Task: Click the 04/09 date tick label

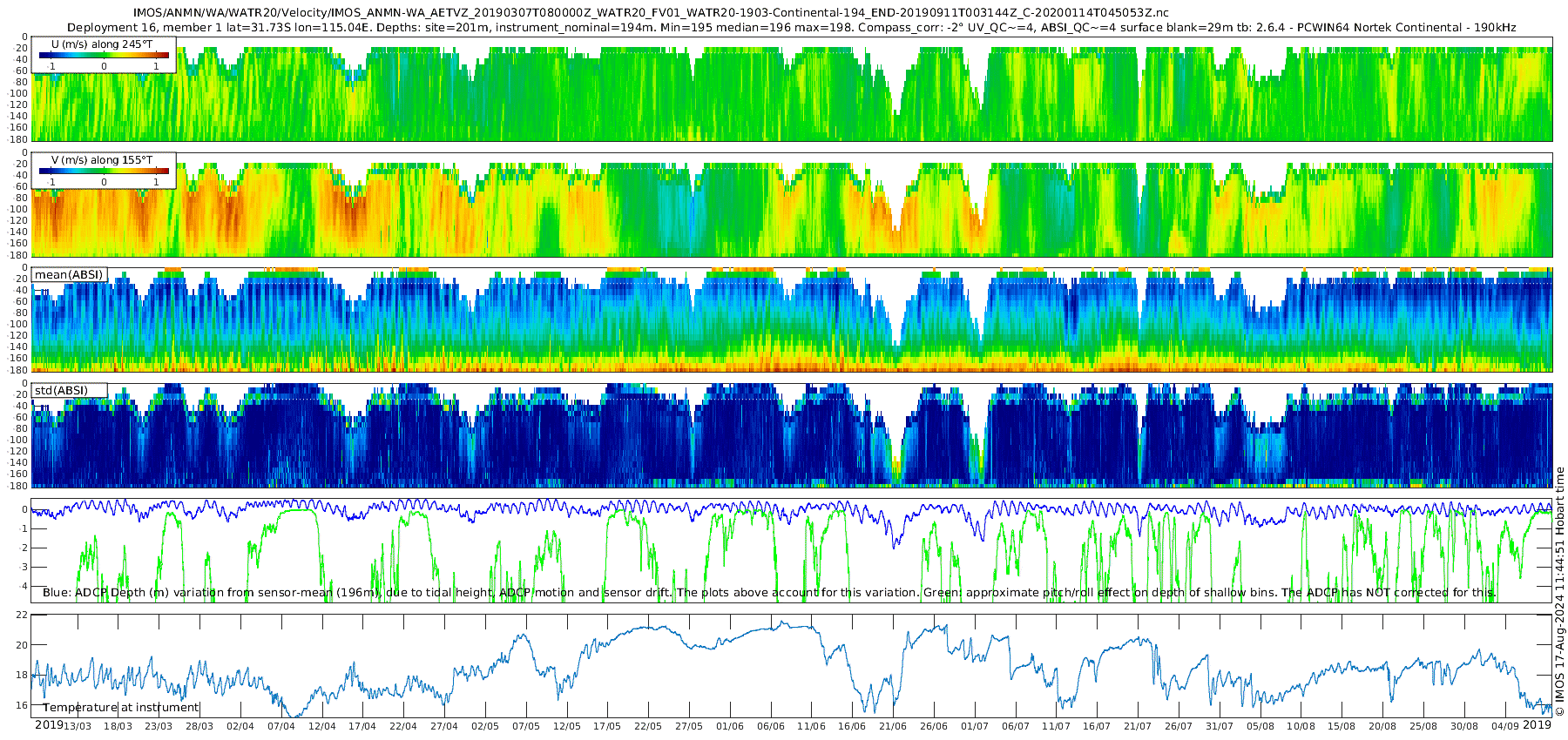Action: pyautogui.click(x=1505, y=726)
